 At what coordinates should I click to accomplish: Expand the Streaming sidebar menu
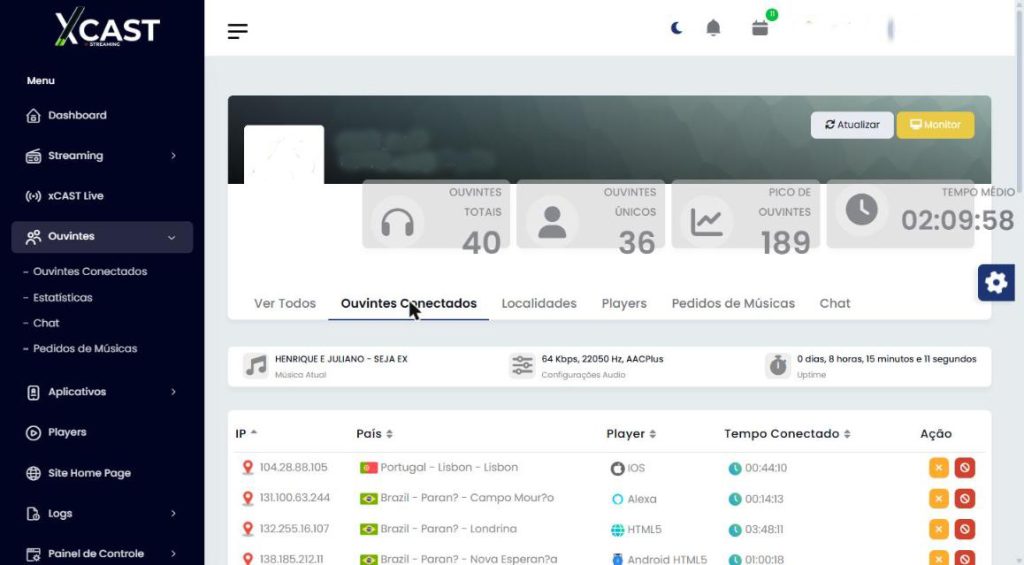point(101,155)
